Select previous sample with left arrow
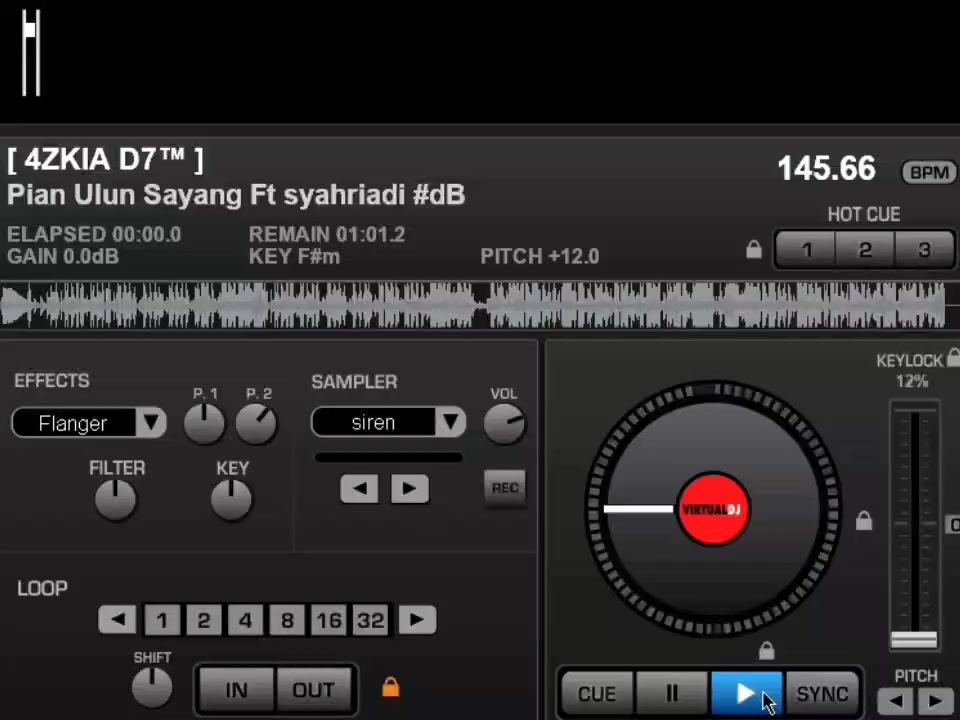Screen dimensions: 960x720 coord(359,489)
